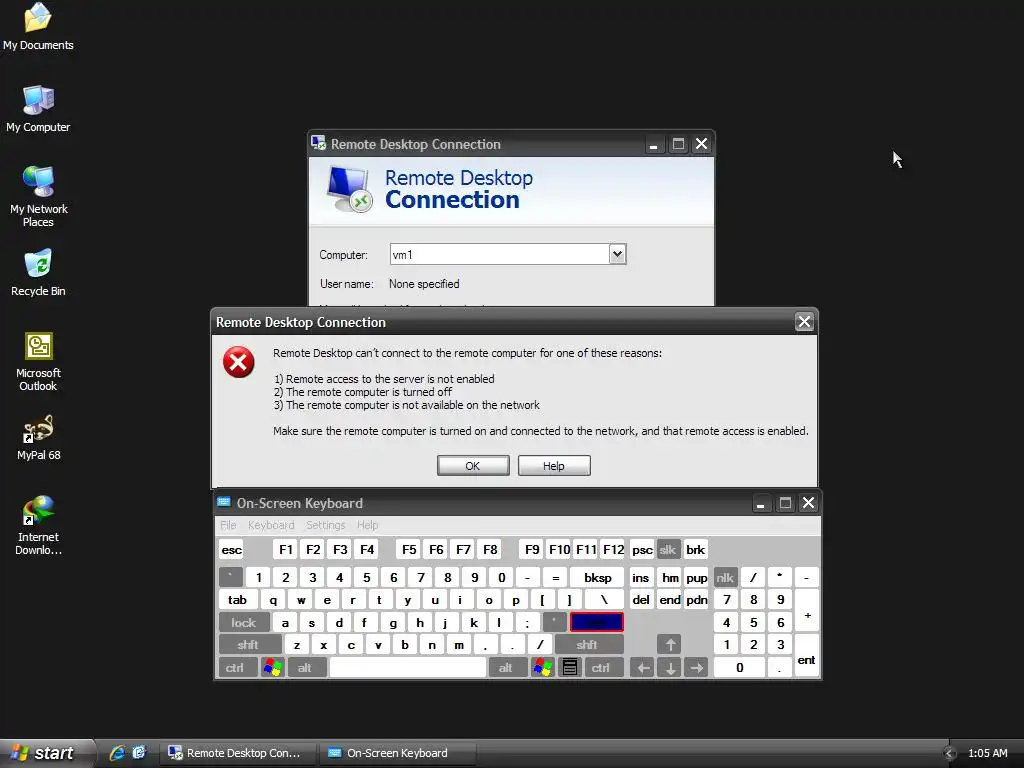Expand the hidden tray icons arrow
The height and width of the screenshot is (768, 1024).
pos(950,753)
